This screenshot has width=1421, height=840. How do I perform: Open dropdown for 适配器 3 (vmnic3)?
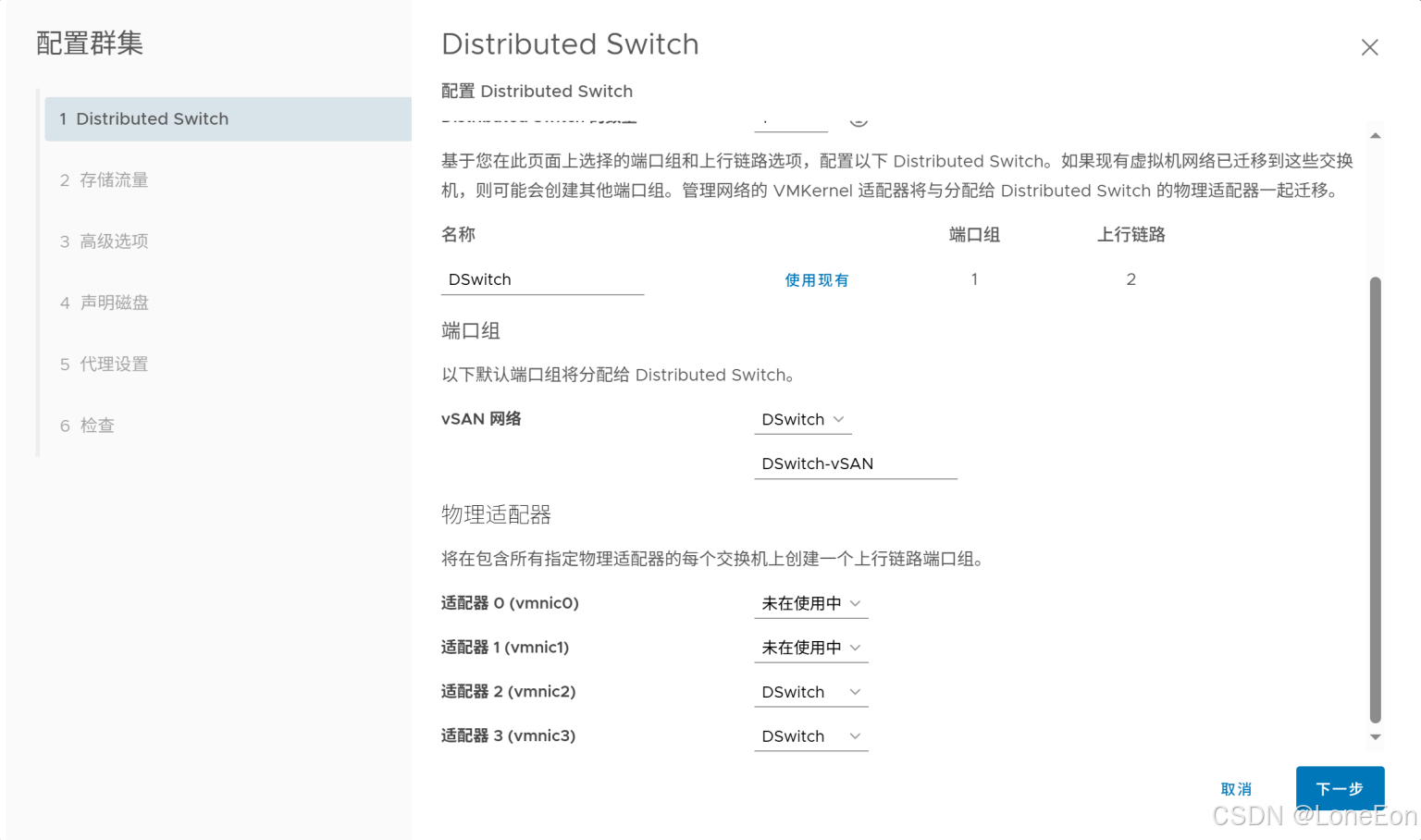click(x=811, y=736)
